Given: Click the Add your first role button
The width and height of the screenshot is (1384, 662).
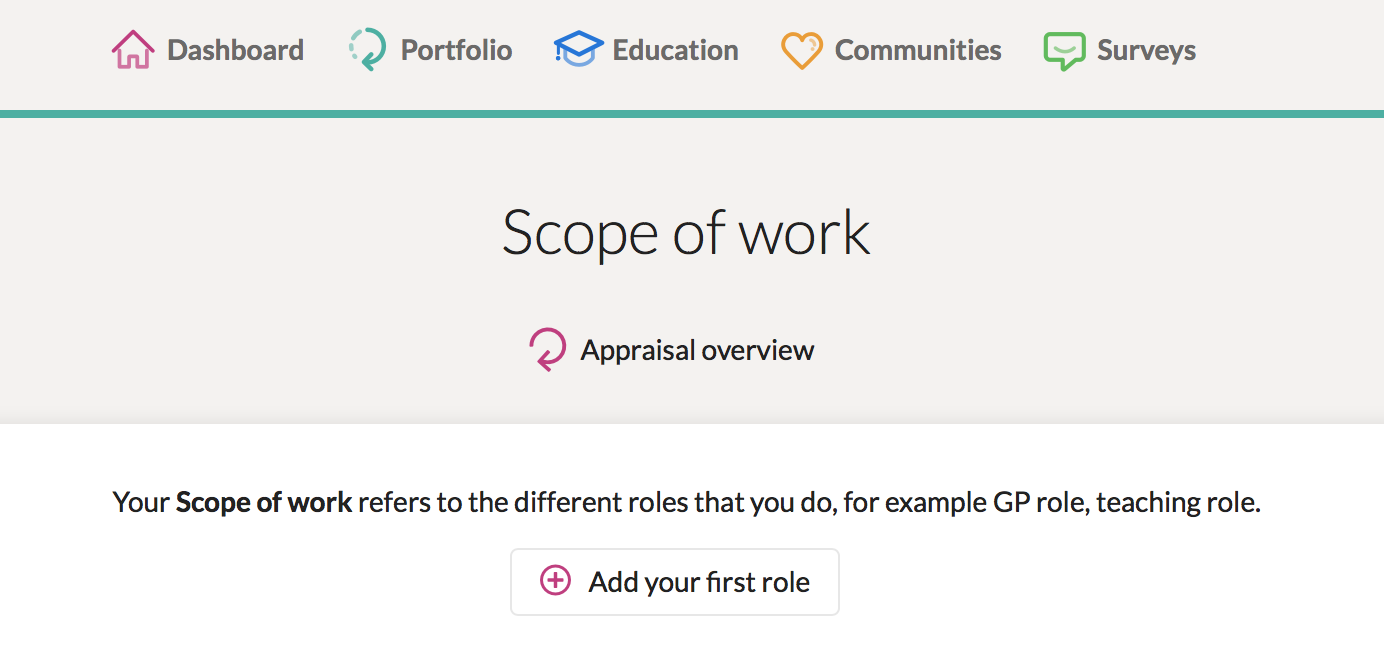Looking at the screenshot, I should (675, 582).
